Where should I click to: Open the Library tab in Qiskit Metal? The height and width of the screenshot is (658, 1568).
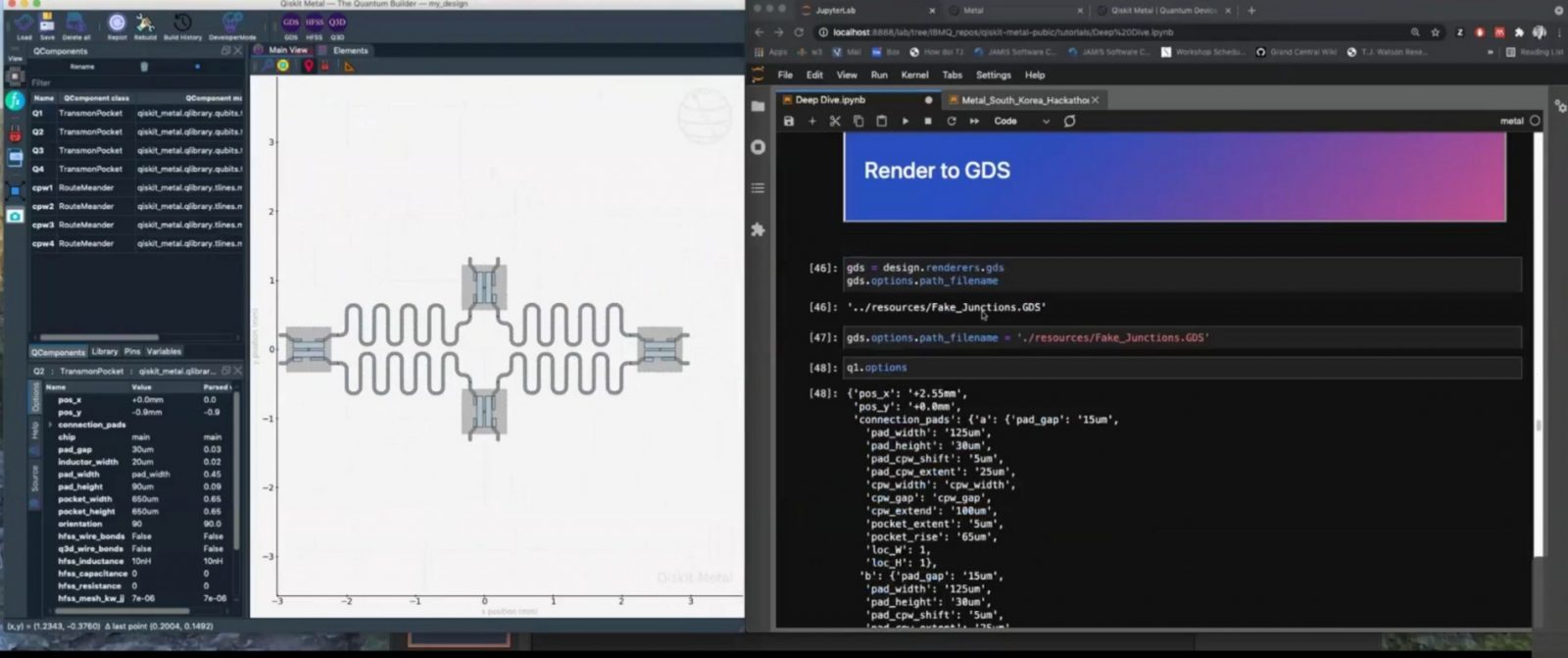tap(105, 351)
